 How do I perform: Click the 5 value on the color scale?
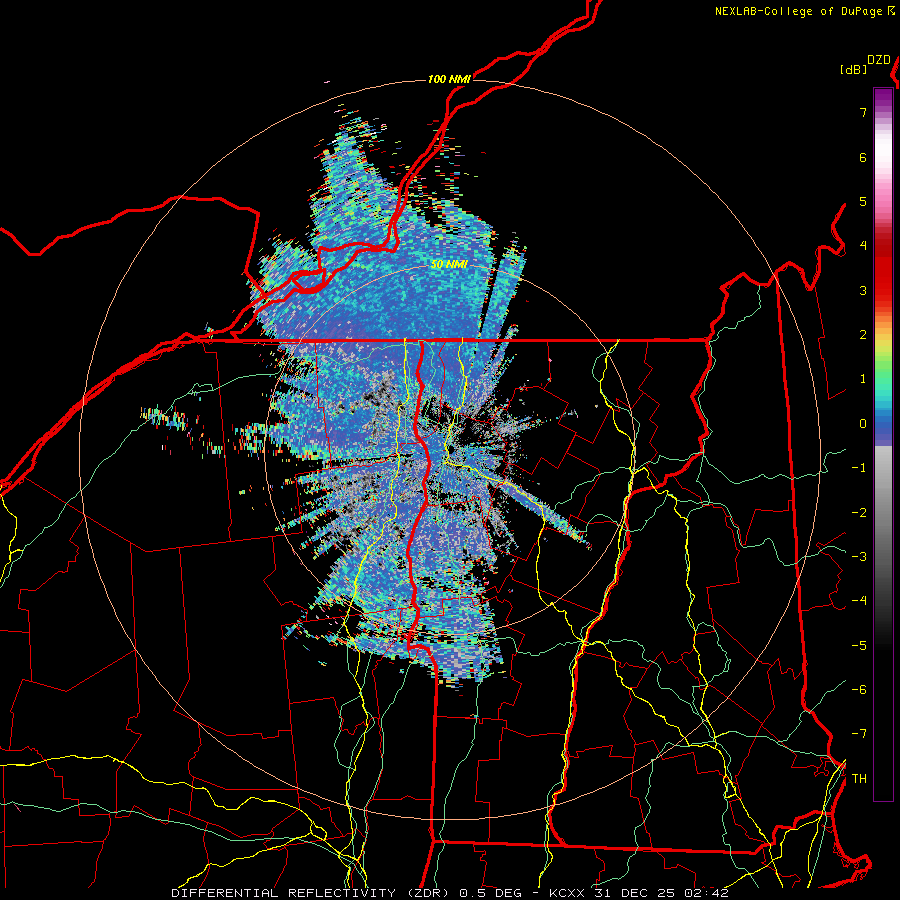pos(863,201)
